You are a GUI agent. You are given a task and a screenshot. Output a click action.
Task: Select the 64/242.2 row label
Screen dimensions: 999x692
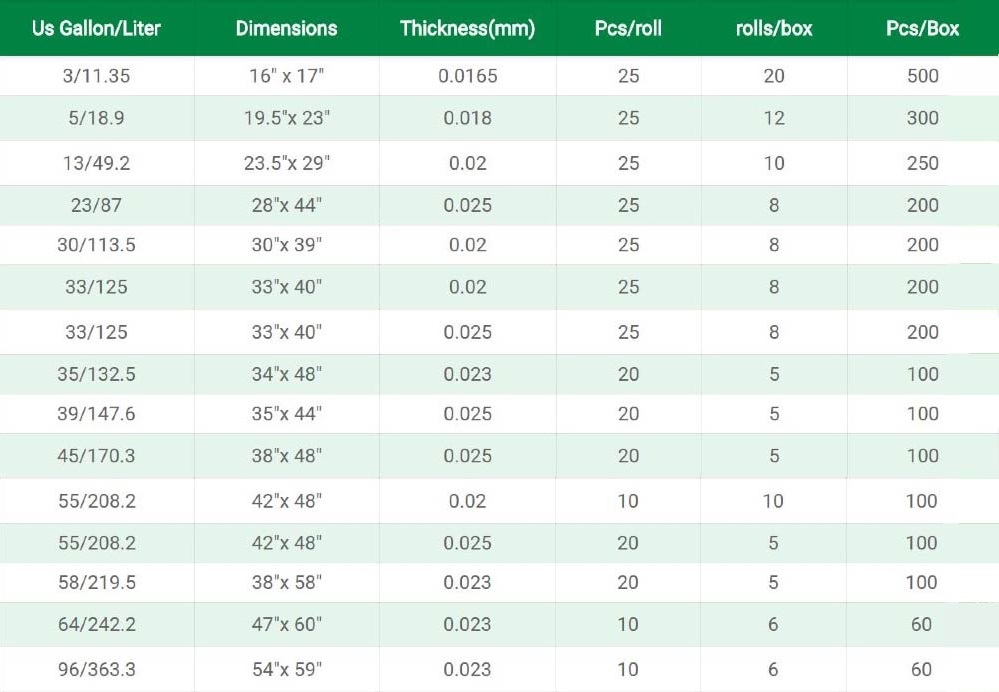point(97,624)
